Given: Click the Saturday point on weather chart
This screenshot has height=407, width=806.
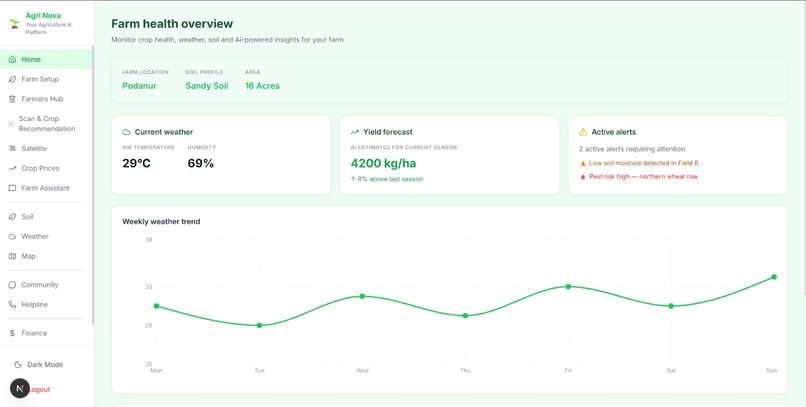Looking at the screenshot, I should coord(671,306).
